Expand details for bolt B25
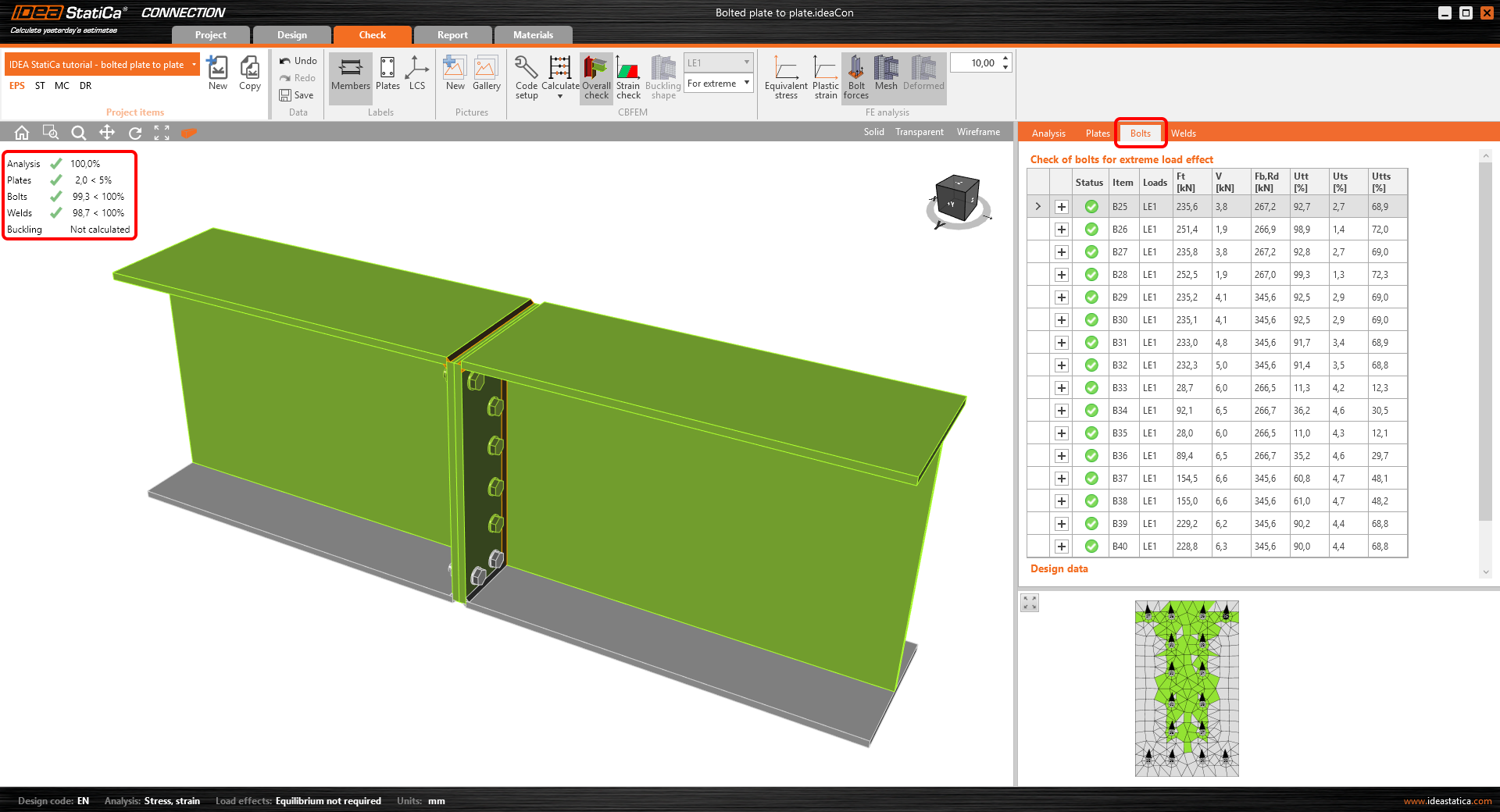The height and width of the screenshot is (812, 1500). [1061, 206]
